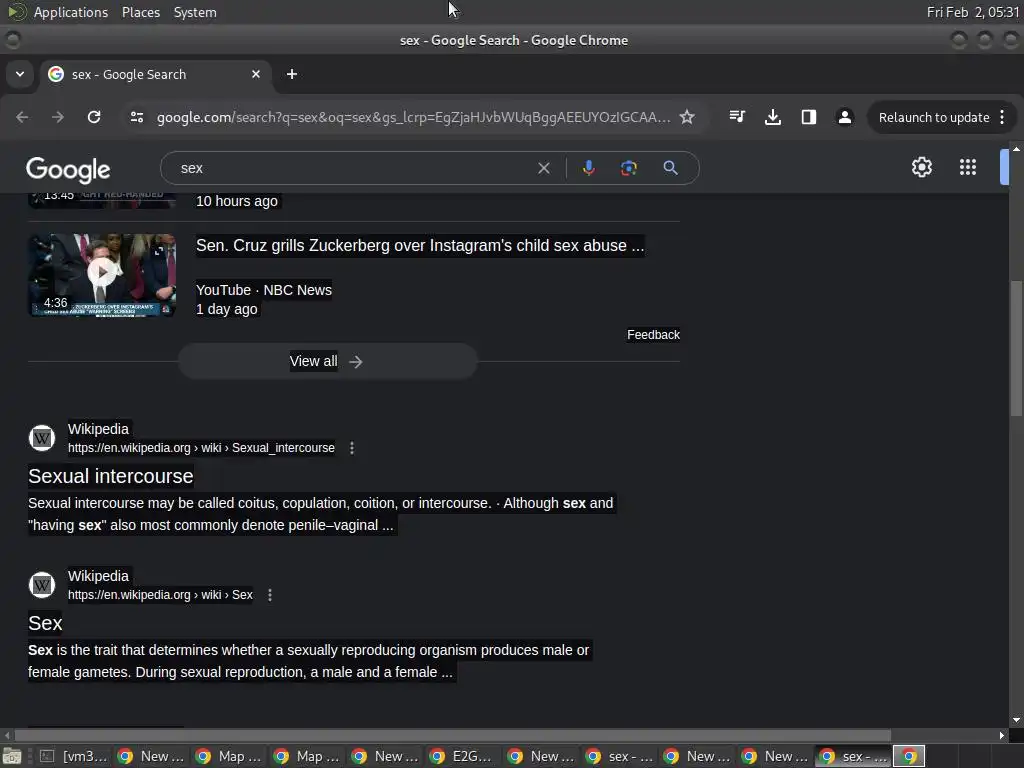This screenshot has height=768, width=1024.
Task: Click the Chrome address bar URL
Action: (413, 118)
